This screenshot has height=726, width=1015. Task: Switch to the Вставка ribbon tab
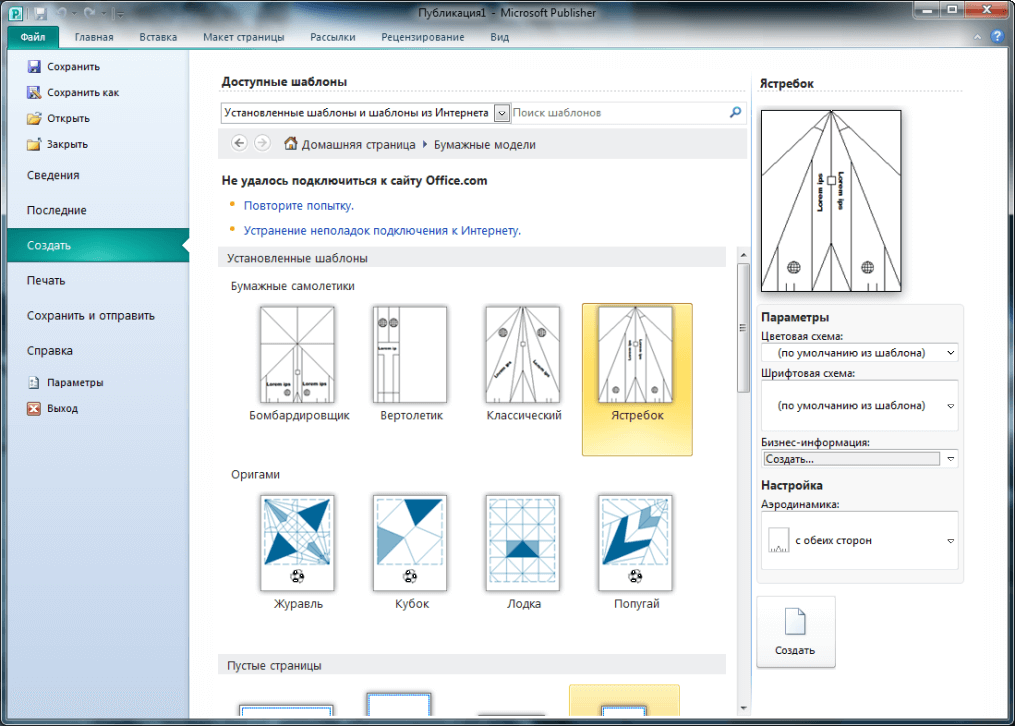(x=158, y=37)
